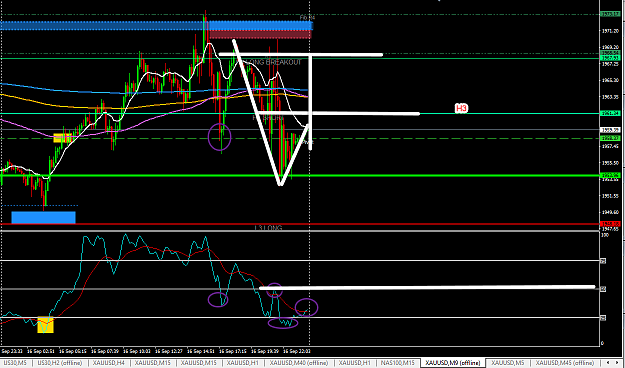Screen dimensions: 625x368
Task: Switch to the NAS100,M15 chart tab
Action: click(x=399, y=363)
